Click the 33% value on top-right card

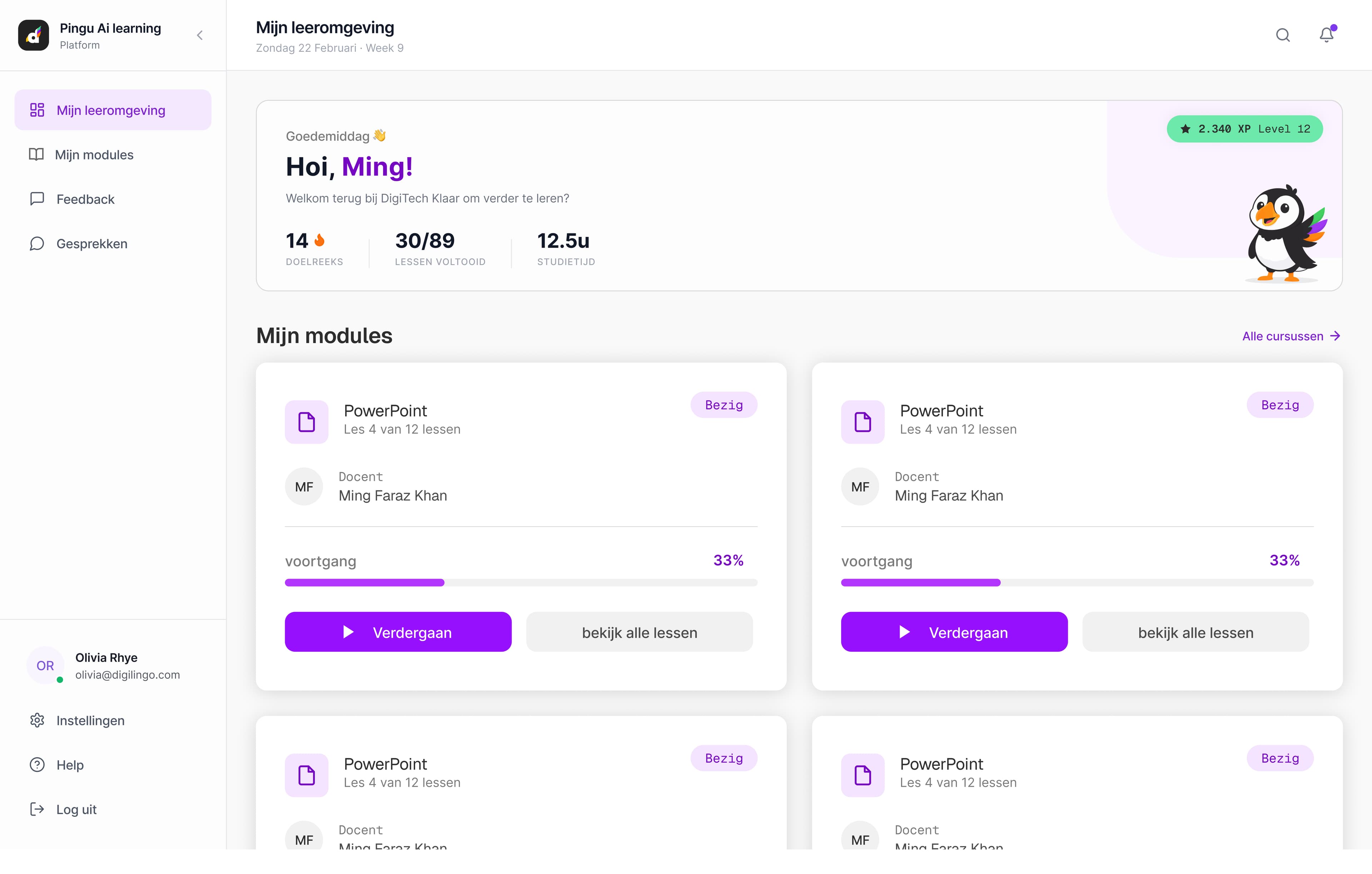(1284, 560)
